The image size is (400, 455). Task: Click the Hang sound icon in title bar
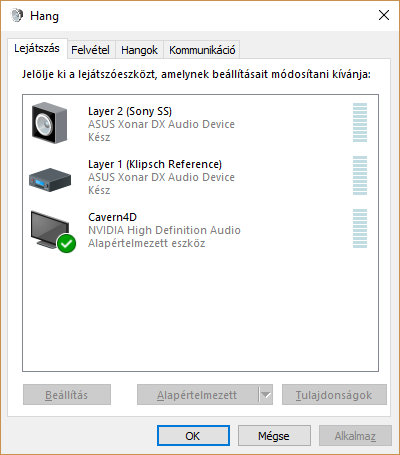[x=17, y=15]
